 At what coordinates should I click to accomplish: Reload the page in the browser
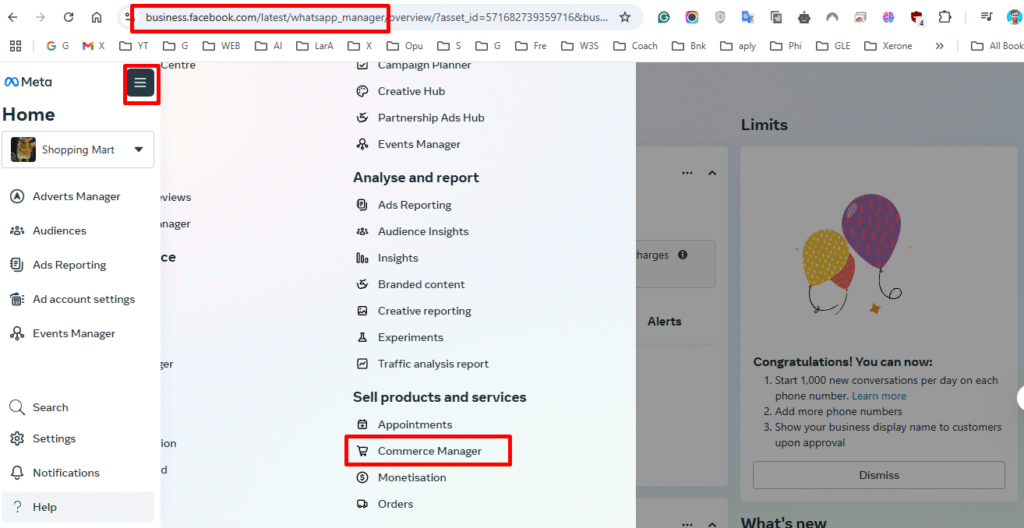(x=69, y=18)
